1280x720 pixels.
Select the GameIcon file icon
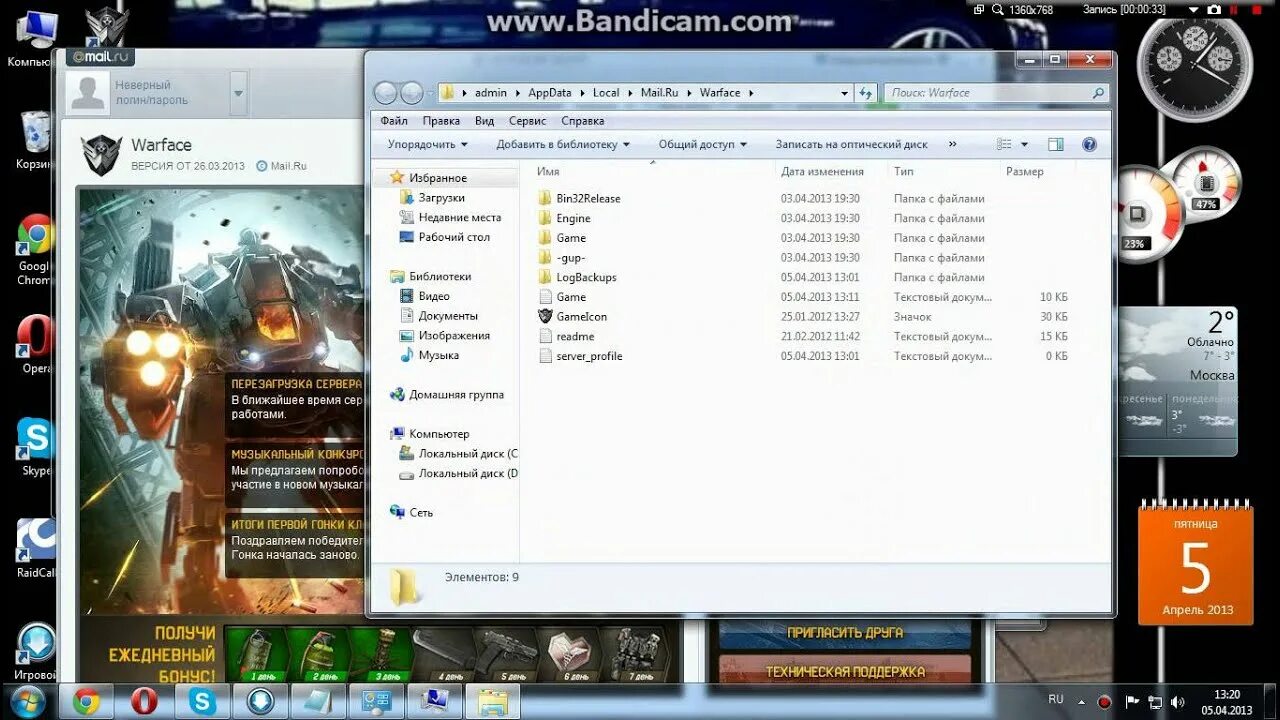[x=545, y=316]
